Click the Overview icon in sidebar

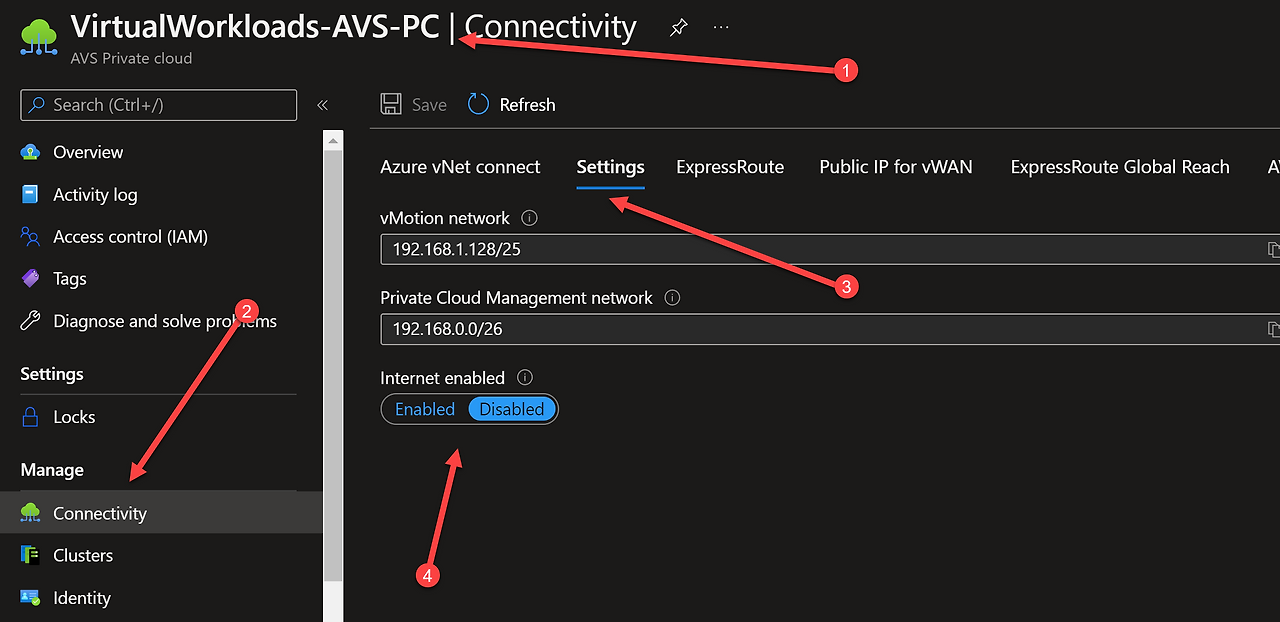pyautogui.click(x=31, y=152)
